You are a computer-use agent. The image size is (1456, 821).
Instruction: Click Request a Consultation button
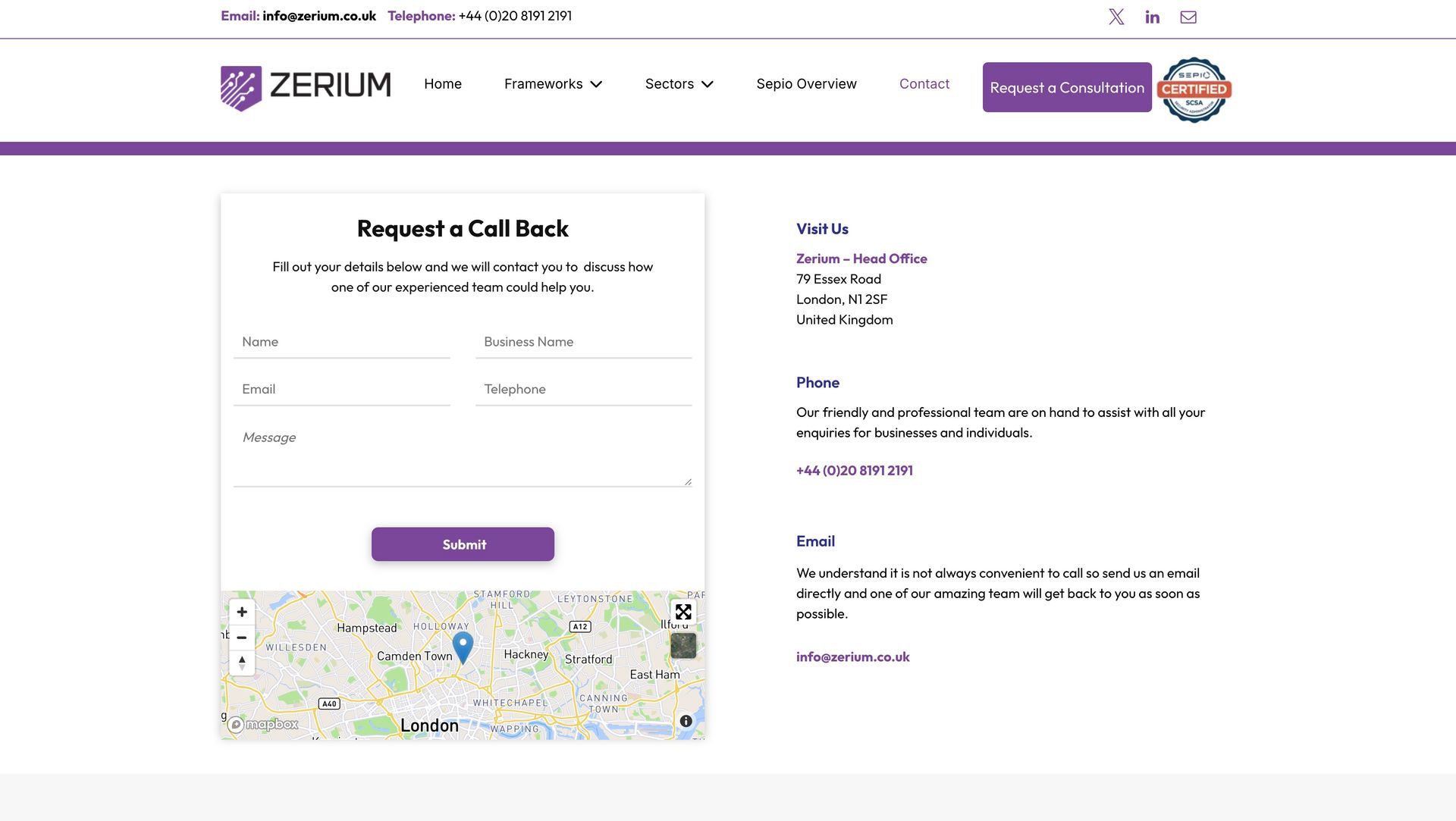pyautogui.click(x=1067, y=87)
